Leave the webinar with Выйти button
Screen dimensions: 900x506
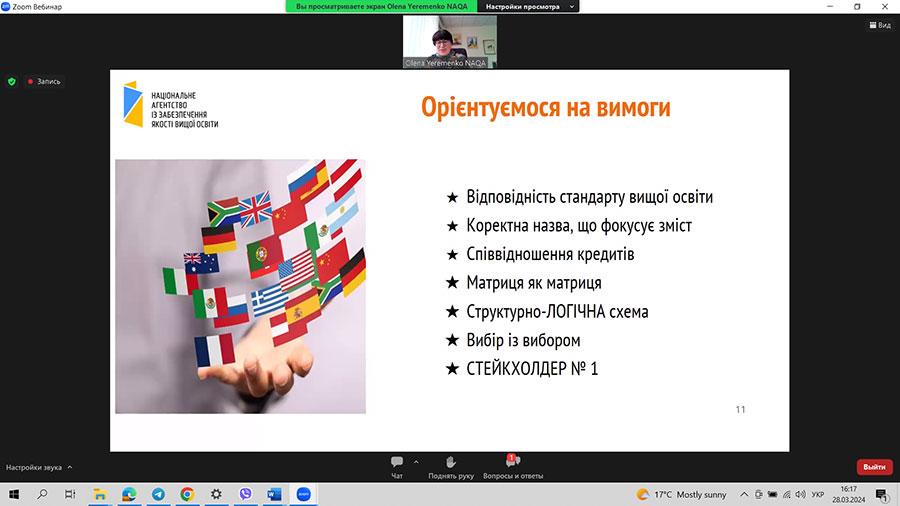click(874, 467)
